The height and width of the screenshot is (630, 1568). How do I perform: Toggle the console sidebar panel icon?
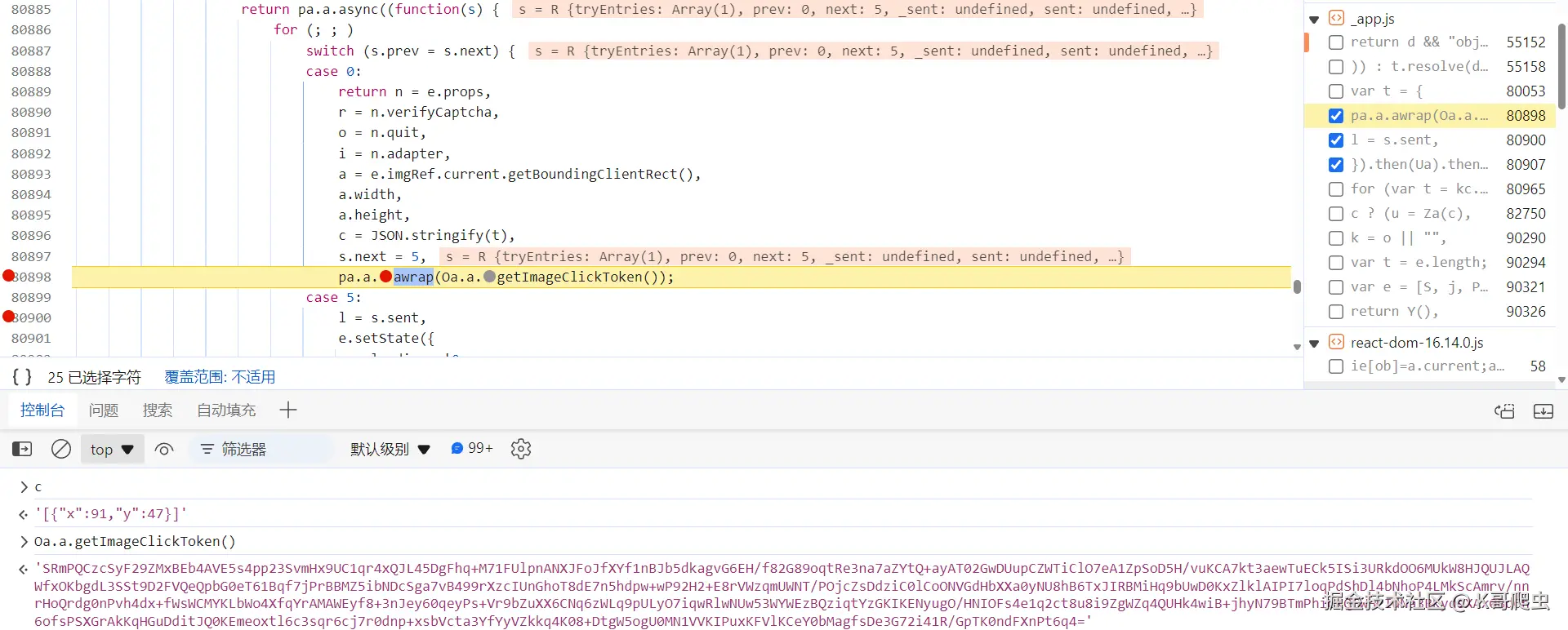(22, 449)
